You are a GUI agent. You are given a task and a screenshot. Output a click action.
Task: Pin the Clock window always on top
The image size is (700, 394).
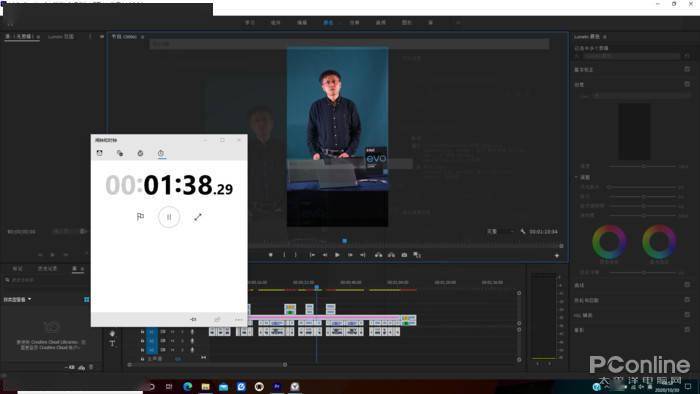click(193, 319)
